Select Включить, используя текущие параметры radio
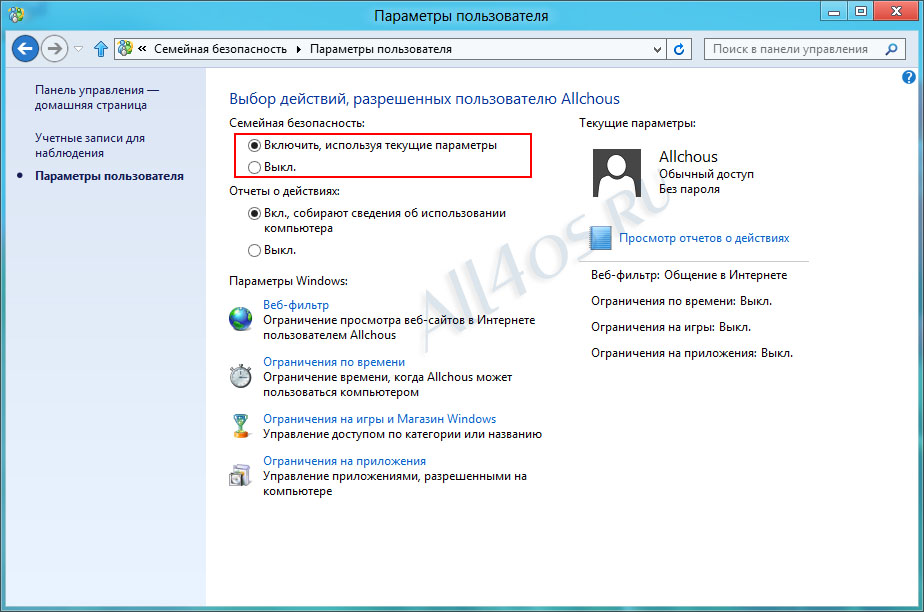This screenshot has width=924, height=612. tap(254, 145)
